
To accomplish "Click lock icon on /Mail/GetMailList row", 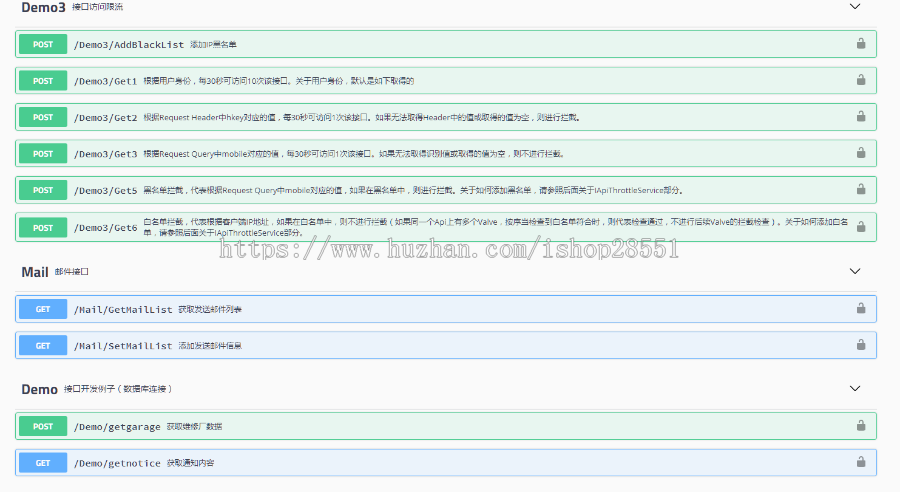I will click(861, 308).
